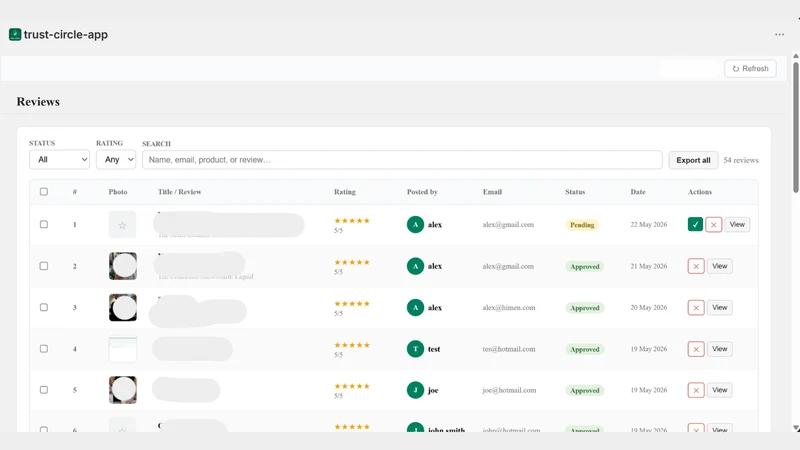Click the trust-circle-app logo icon
Image resolution: width=800 pixels, height=450 pixels.
point(15,34)
